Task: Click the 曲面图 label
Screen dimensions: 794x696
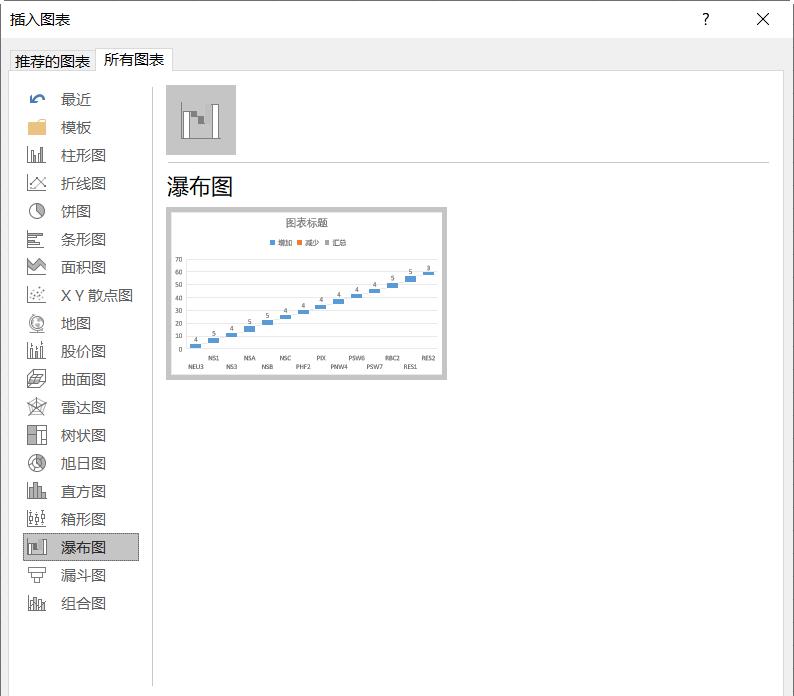Action: coord(84,379)
